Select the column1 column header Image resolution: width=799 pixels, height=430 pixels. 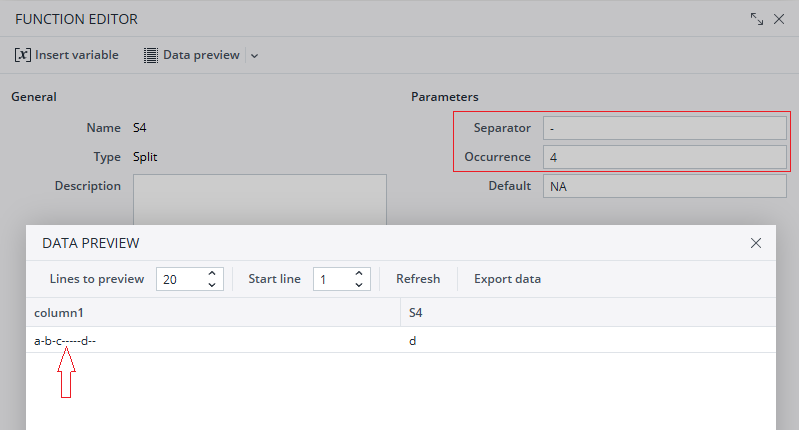coord(212,313)
